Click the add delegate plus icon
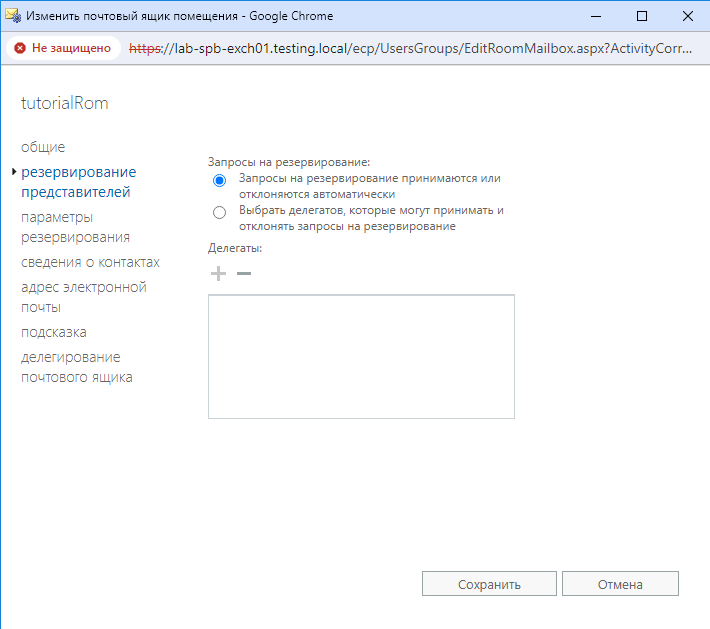710x629 pixels. (219, 274)
